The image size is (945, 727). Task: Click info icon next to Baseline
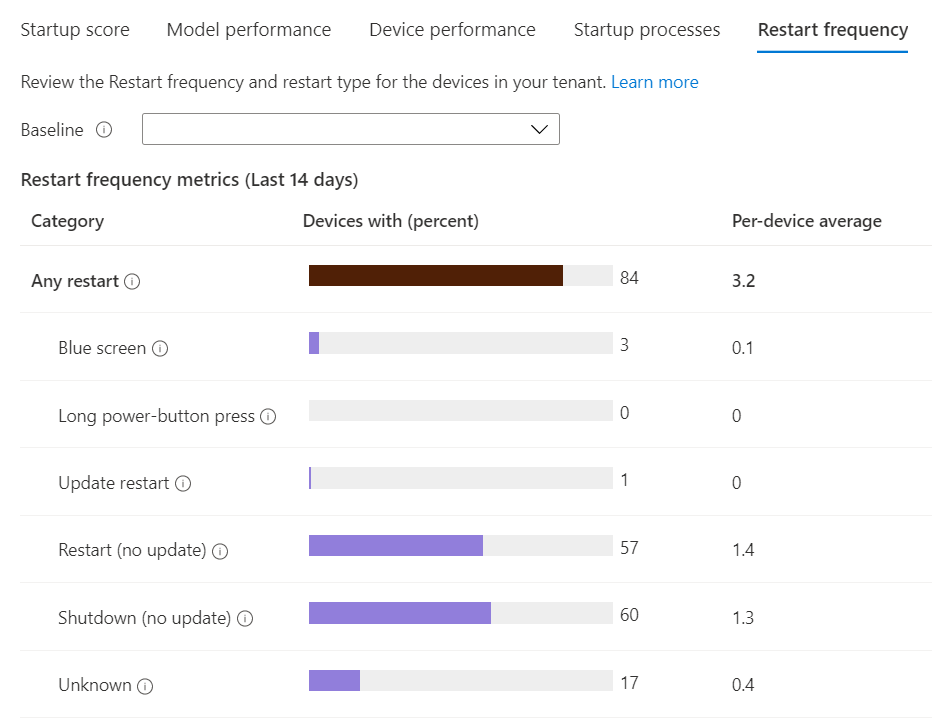pos(104,130)
